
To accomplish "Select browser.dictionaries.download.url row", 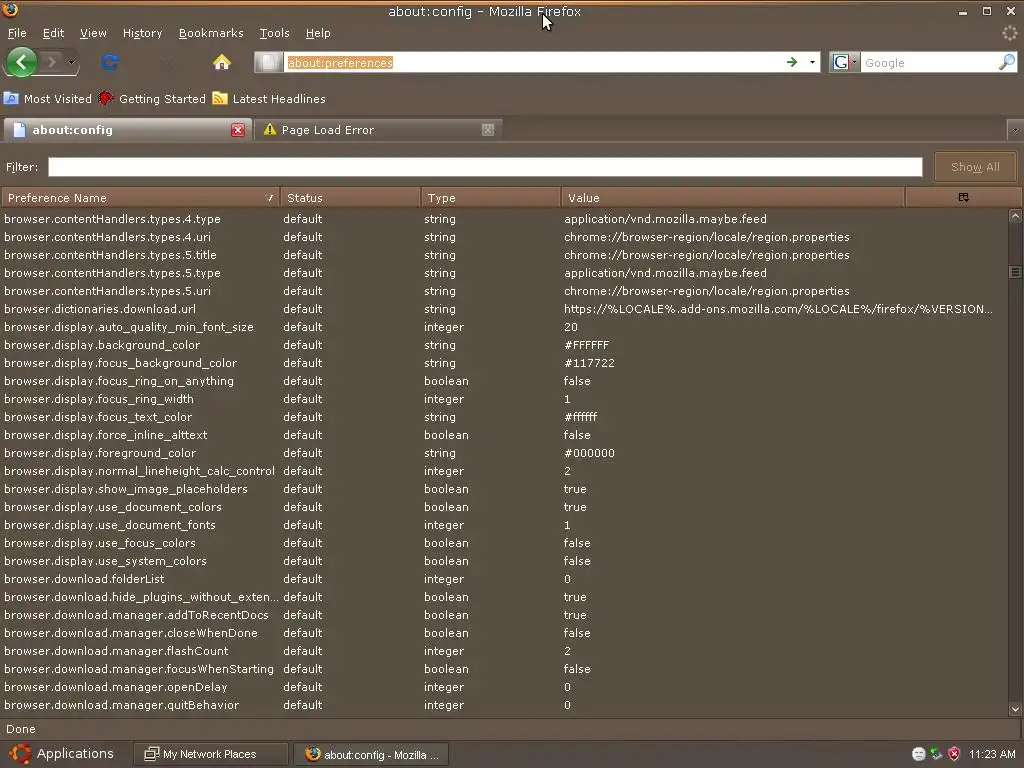I will (x=504, y=309).
